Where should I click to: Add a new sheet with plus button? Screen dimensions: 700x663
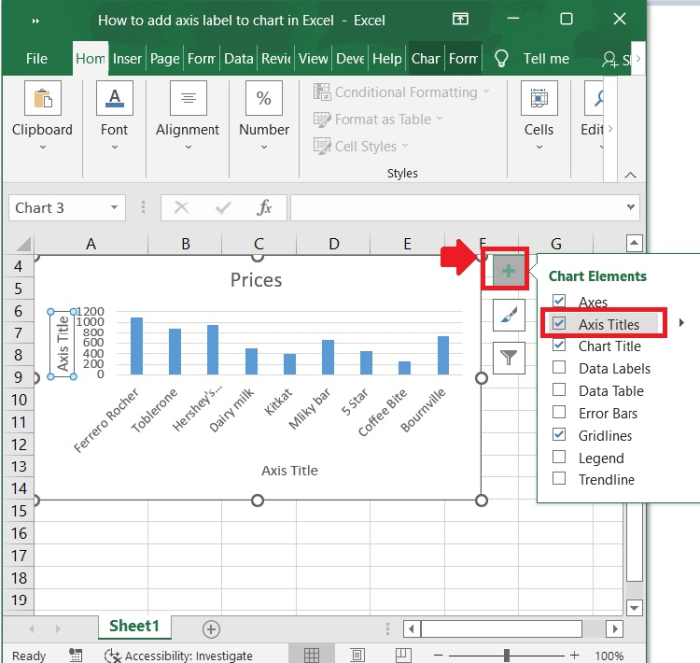pos(211,628)
